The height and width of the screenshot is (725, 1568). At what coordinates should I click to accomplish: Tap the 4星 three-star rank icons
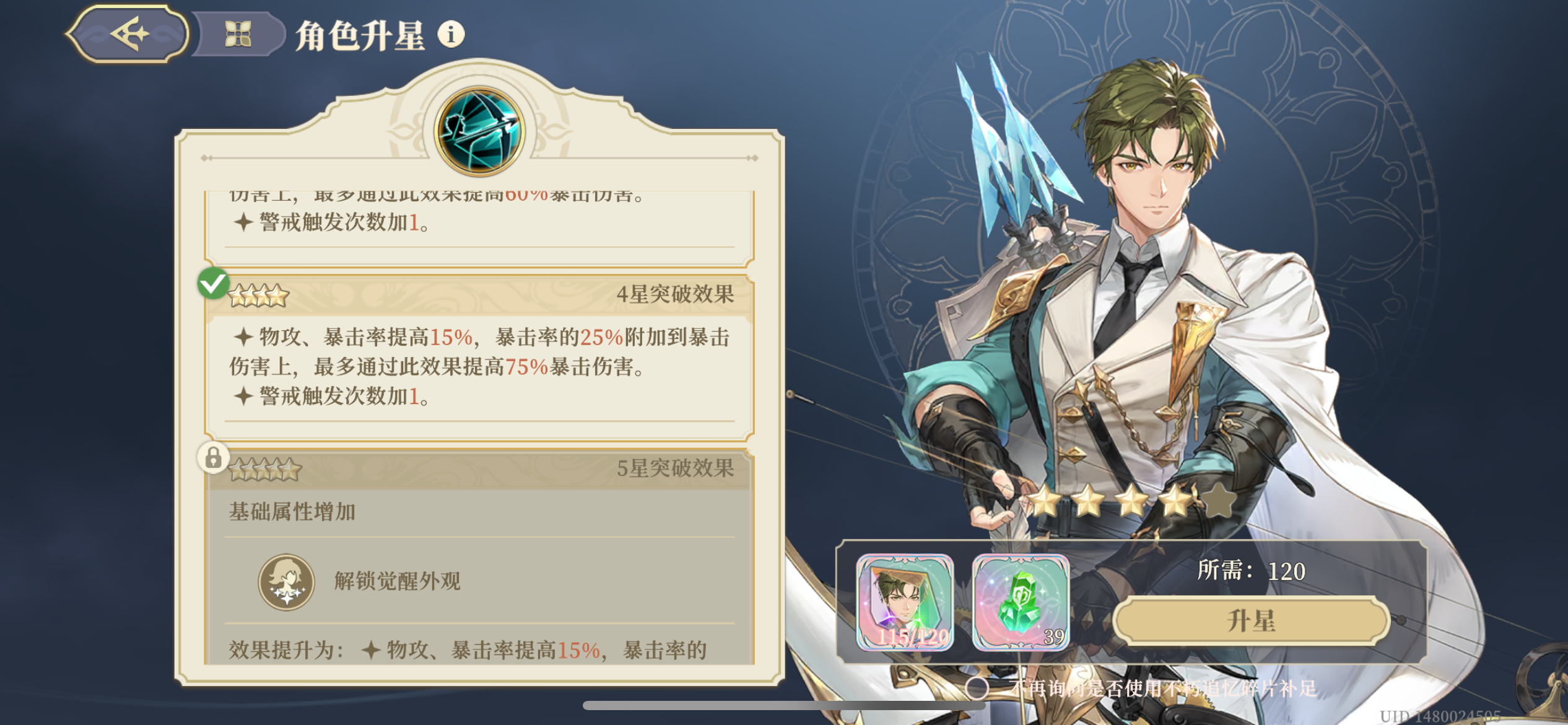point(259,296)
